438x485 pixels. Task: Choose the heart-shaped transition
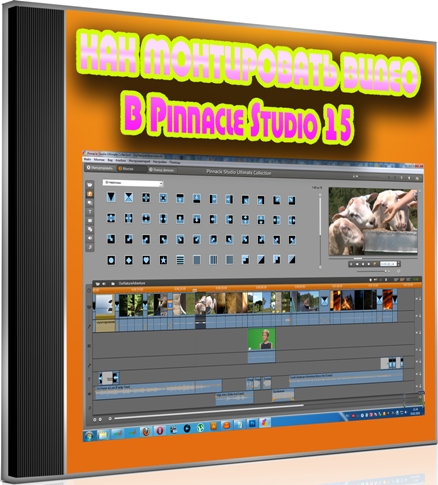pos(146,260)
